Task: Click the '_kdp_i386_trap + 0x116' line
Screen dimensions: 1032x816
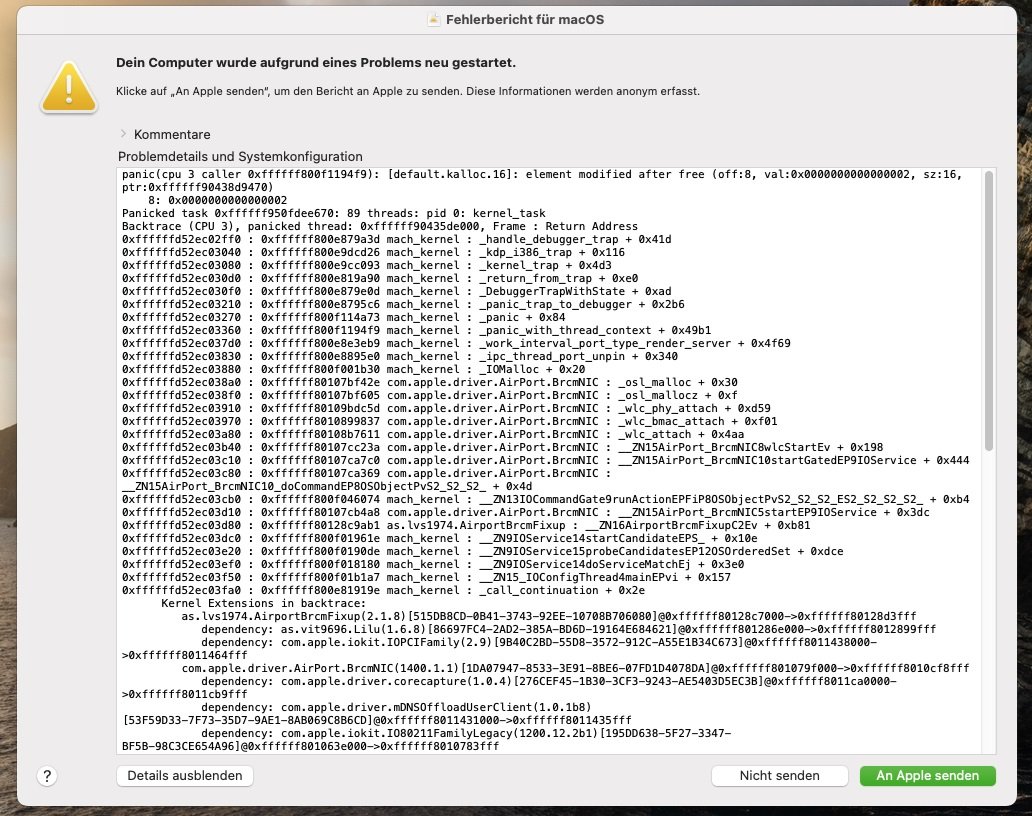Action: tap(373, 253)
